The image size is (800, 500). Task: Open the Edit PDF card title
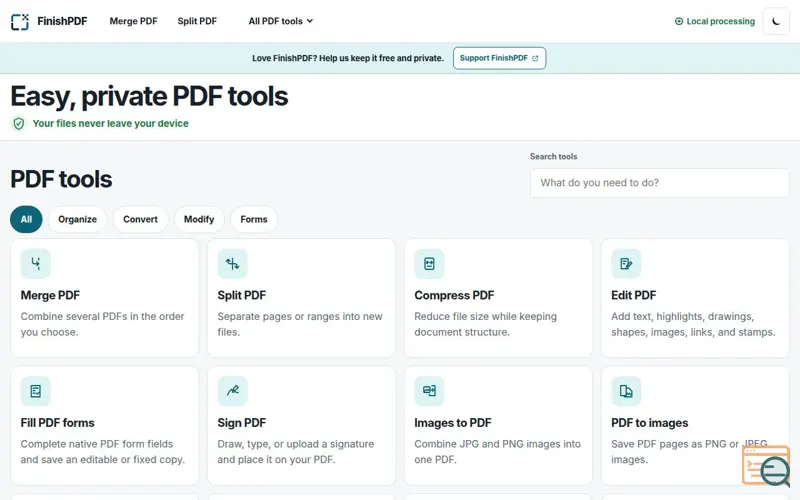coord(633,295)
